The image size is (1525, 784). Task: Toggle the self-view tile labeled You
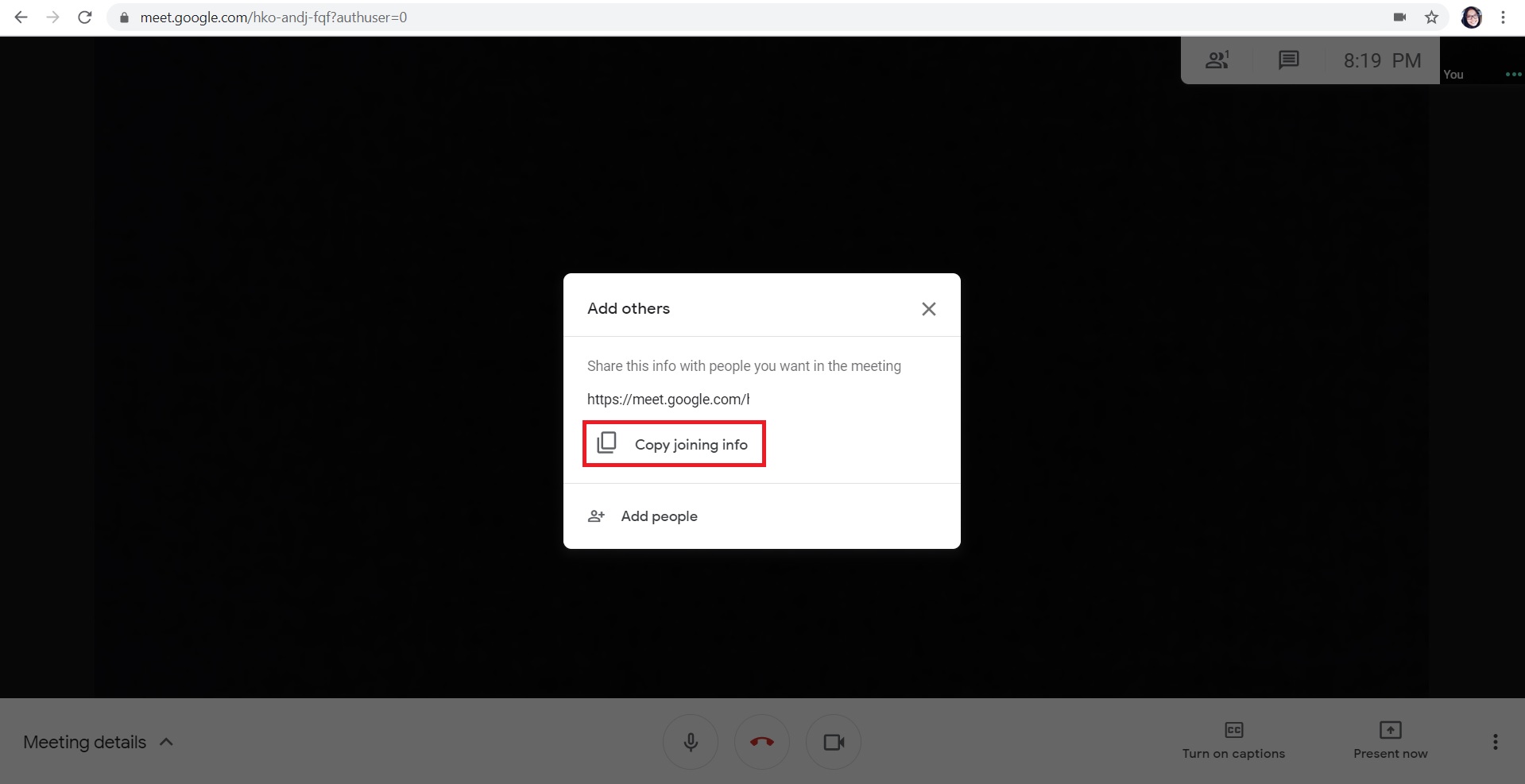click(1453, 74)
